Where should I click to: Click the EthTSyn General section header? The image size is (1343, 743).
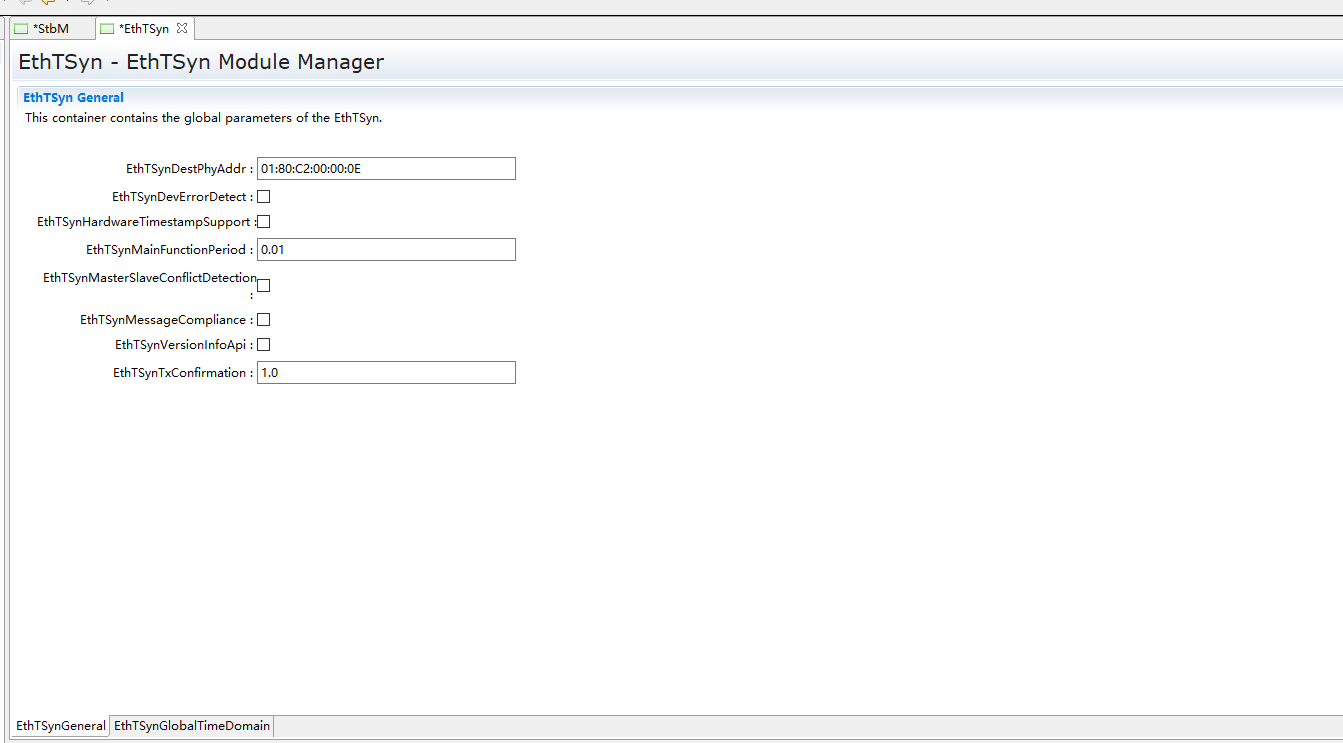pyautogui.click(x=74, y=98)
